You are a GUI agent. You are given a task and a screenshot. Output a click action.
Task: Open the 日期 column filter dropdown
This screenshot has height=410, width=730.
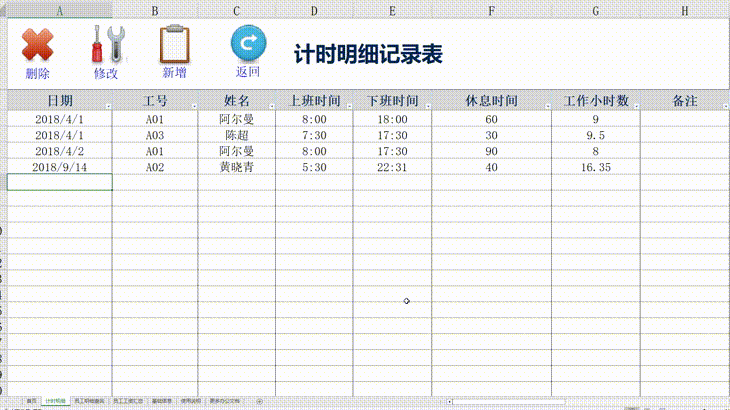107,105
